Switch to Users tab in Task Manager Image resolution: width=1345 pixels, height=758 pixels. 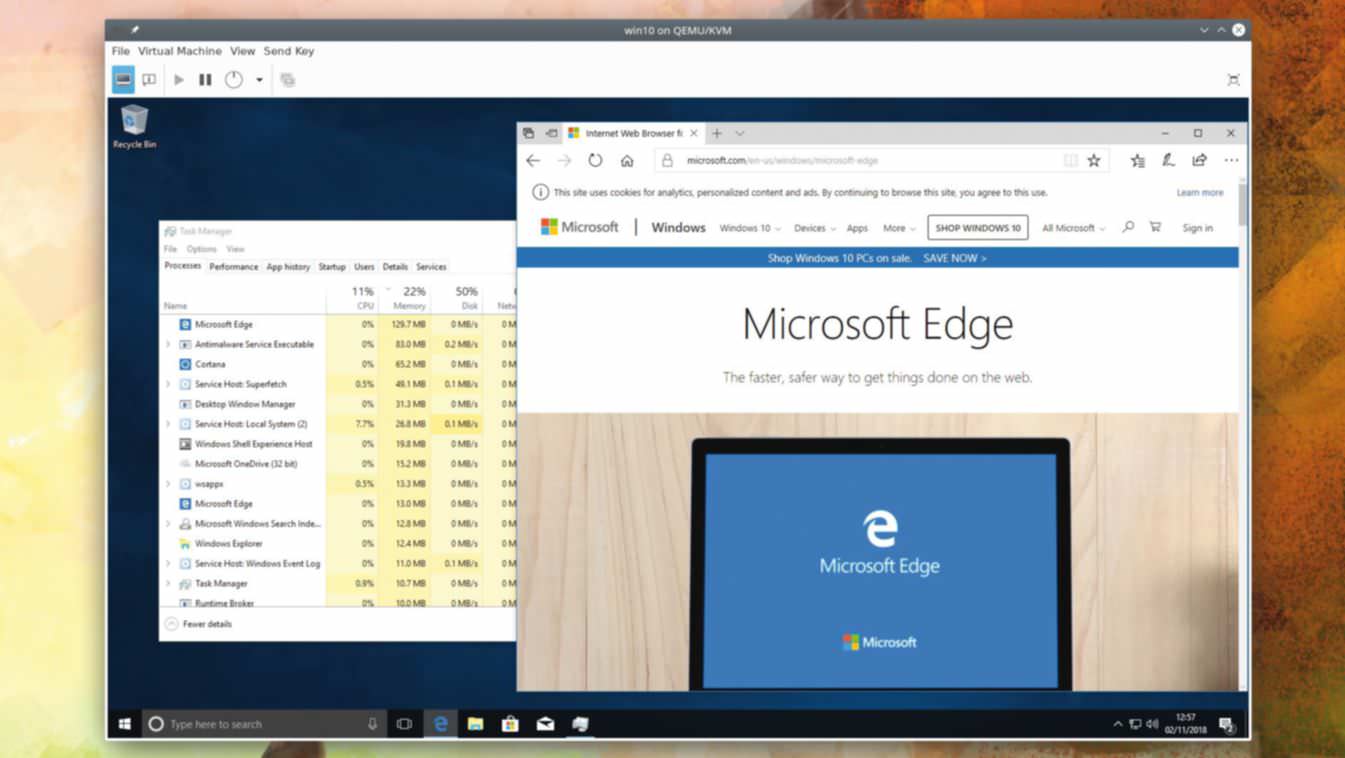[364, 267]
